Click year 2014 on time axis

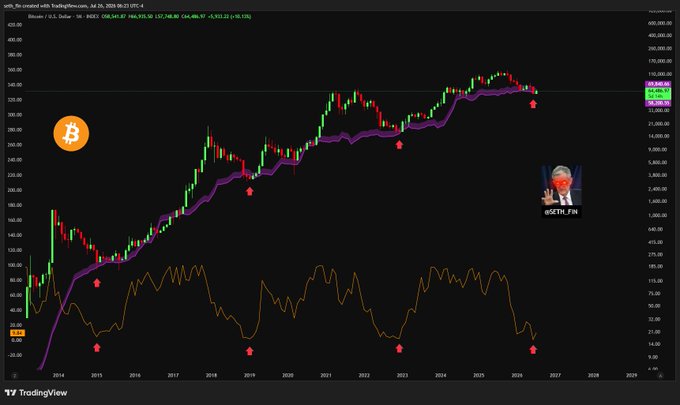59,376
